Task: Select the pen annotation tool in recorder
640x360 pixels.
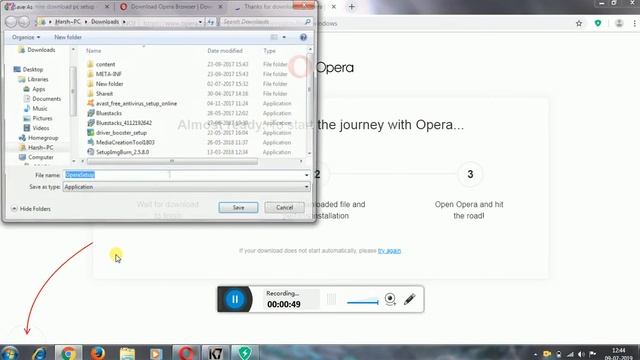Action: coord(409,299)
